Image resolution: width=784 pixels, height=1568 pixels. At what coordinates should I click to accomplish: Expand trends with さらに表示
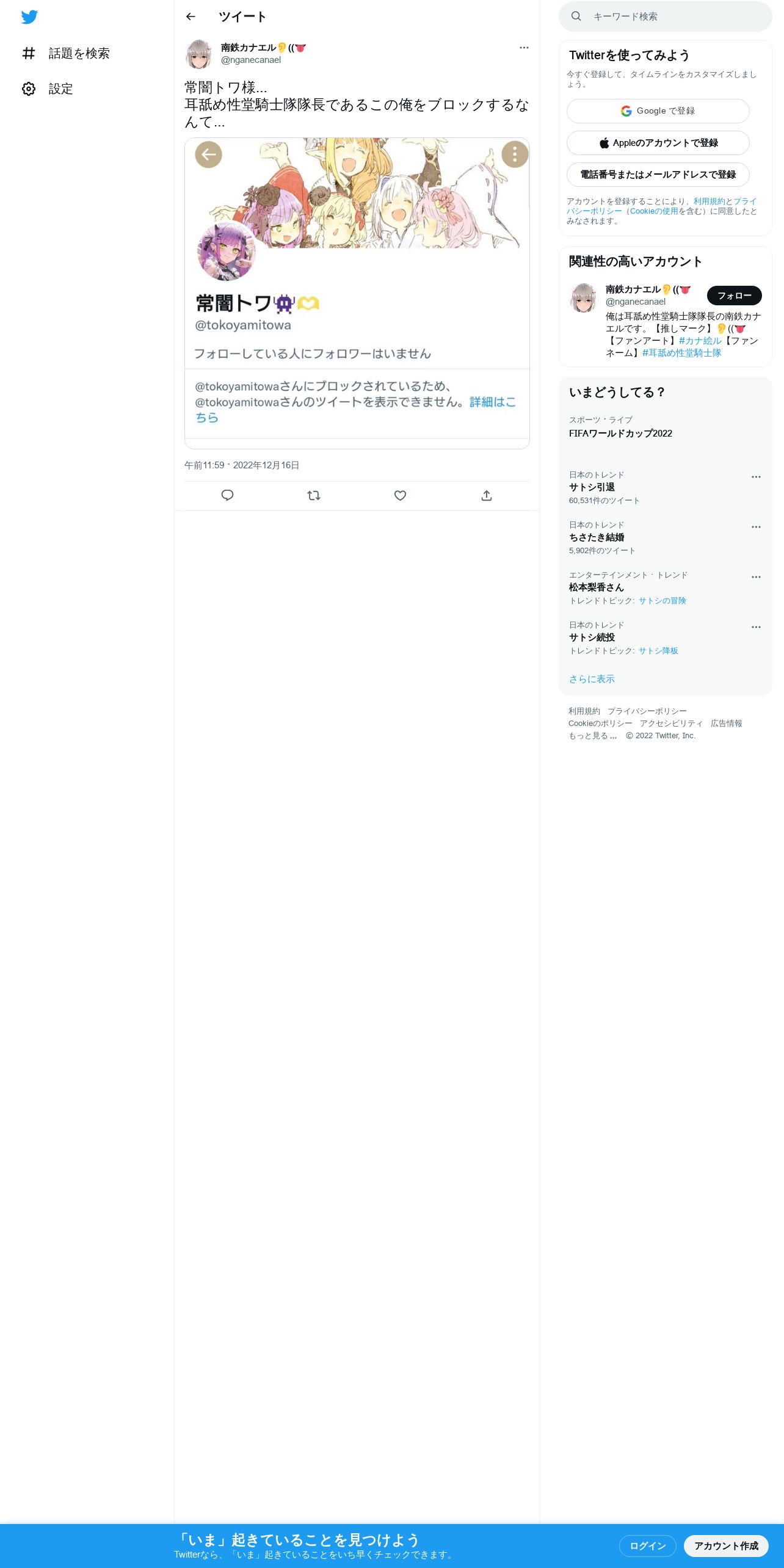pos(592,679)
